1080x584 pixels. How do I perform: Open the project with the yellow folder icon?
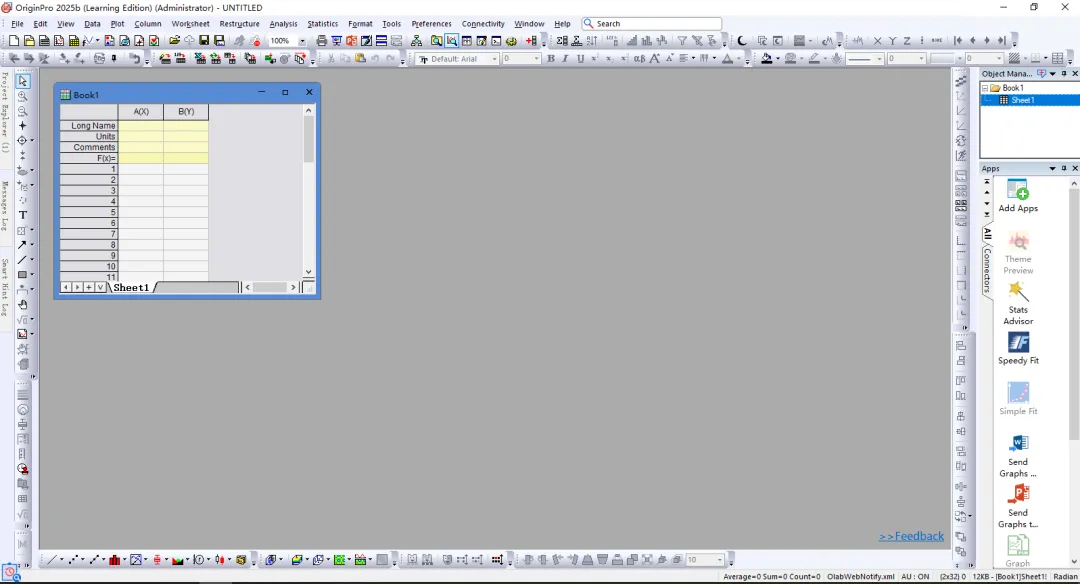click(174, 41)
